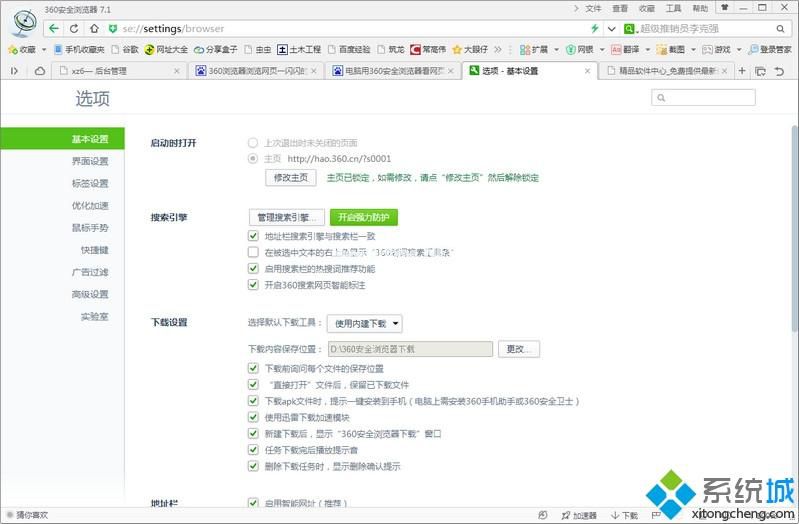799x524 pixels.
Task: Click the page vertical scrollbar thumb
Action: [795, 228]
